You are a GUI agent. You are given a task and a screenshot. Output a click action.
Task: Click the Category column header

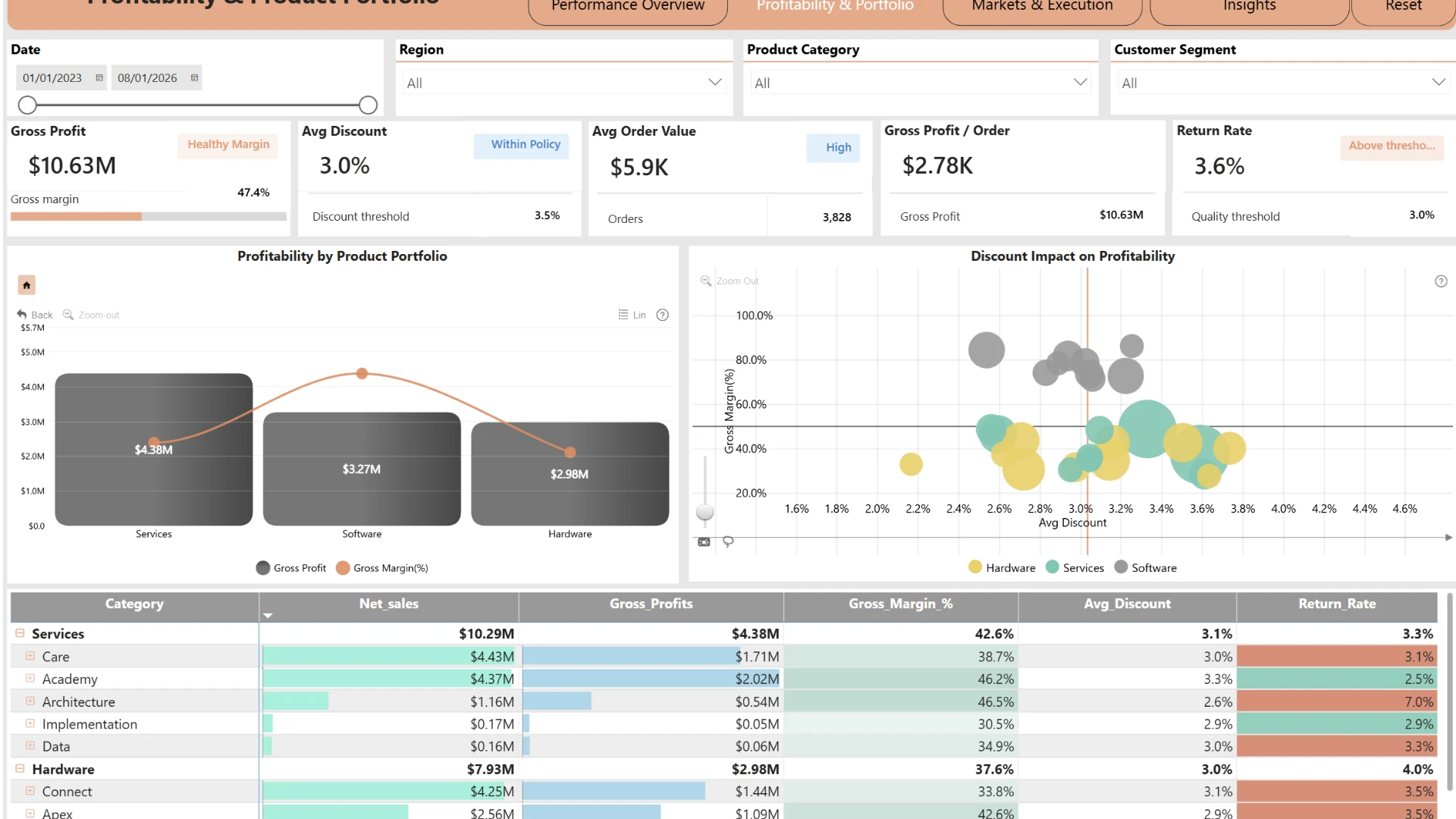134,604
